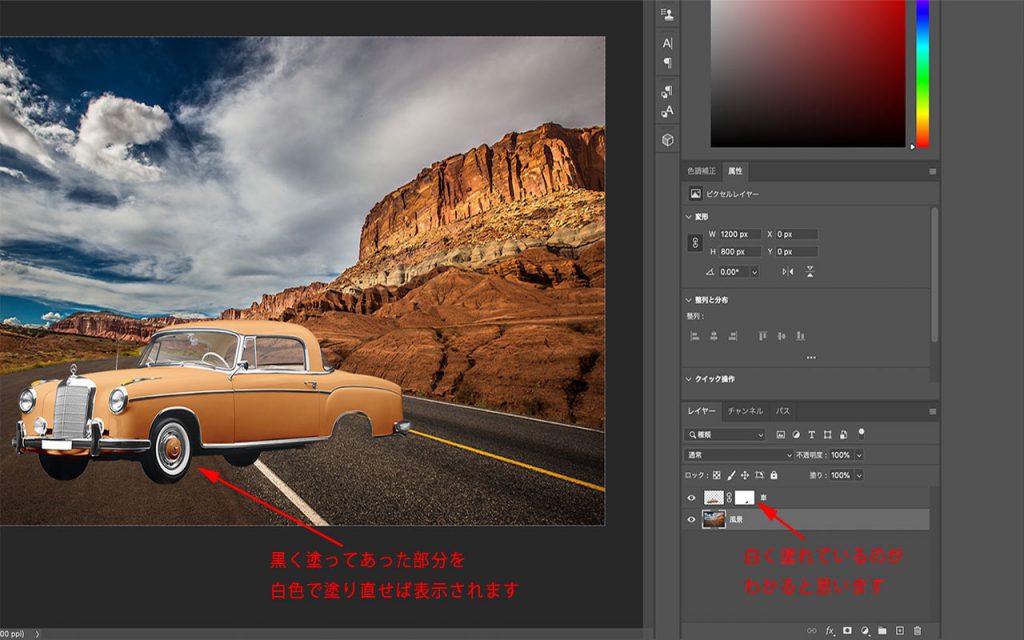Switch to the レイヤー tab
The height and width of the screenshot is (640, 1024).
pos(701,411)
